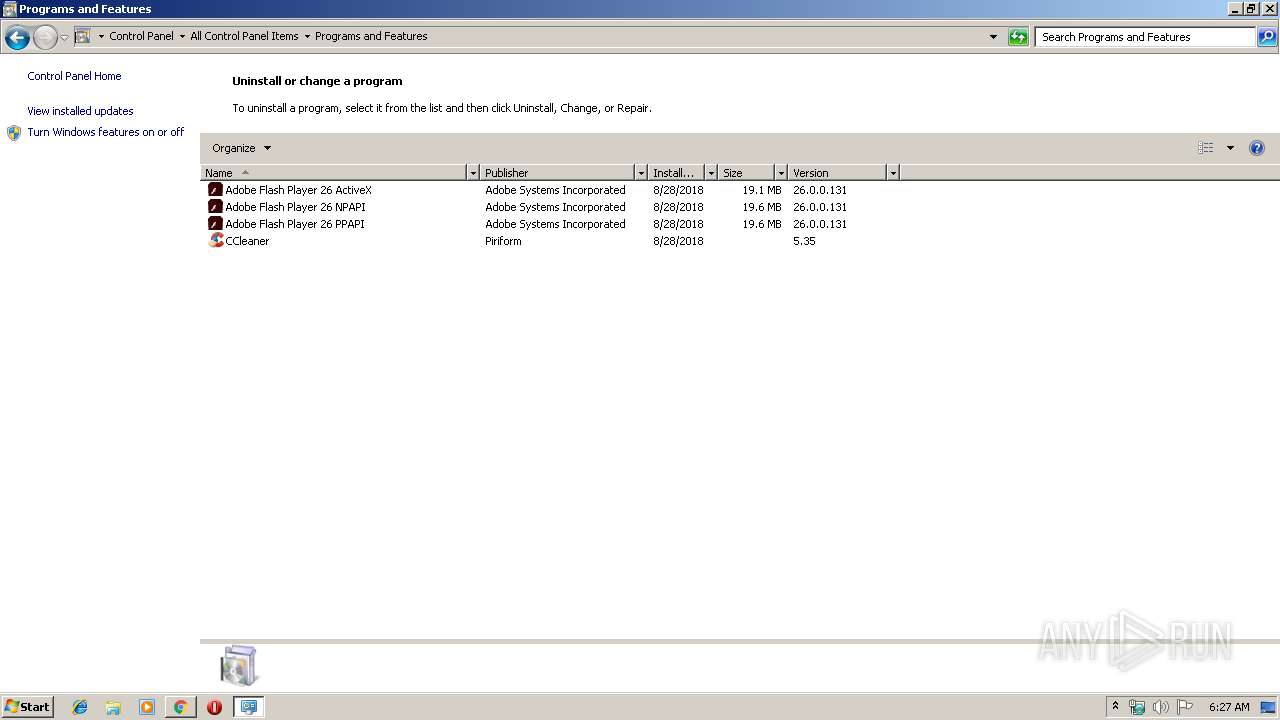
Task: Sort list by Size column
Action: click(746, 173)
